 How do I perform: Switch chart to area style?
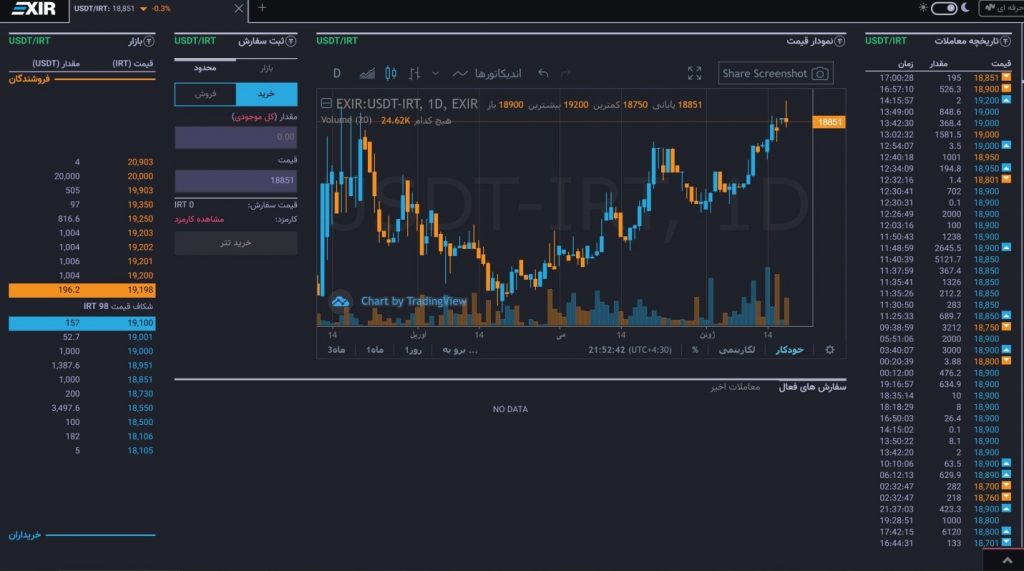click(x=367, y=73)
